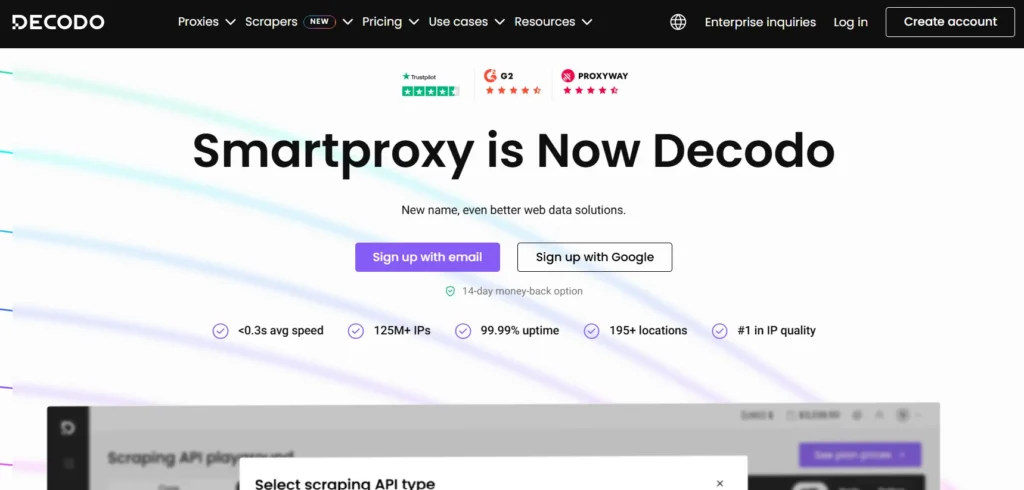The image size is (1024, 490).
Task: Open the Trustpilot rating badge
Action: (430, 84)
